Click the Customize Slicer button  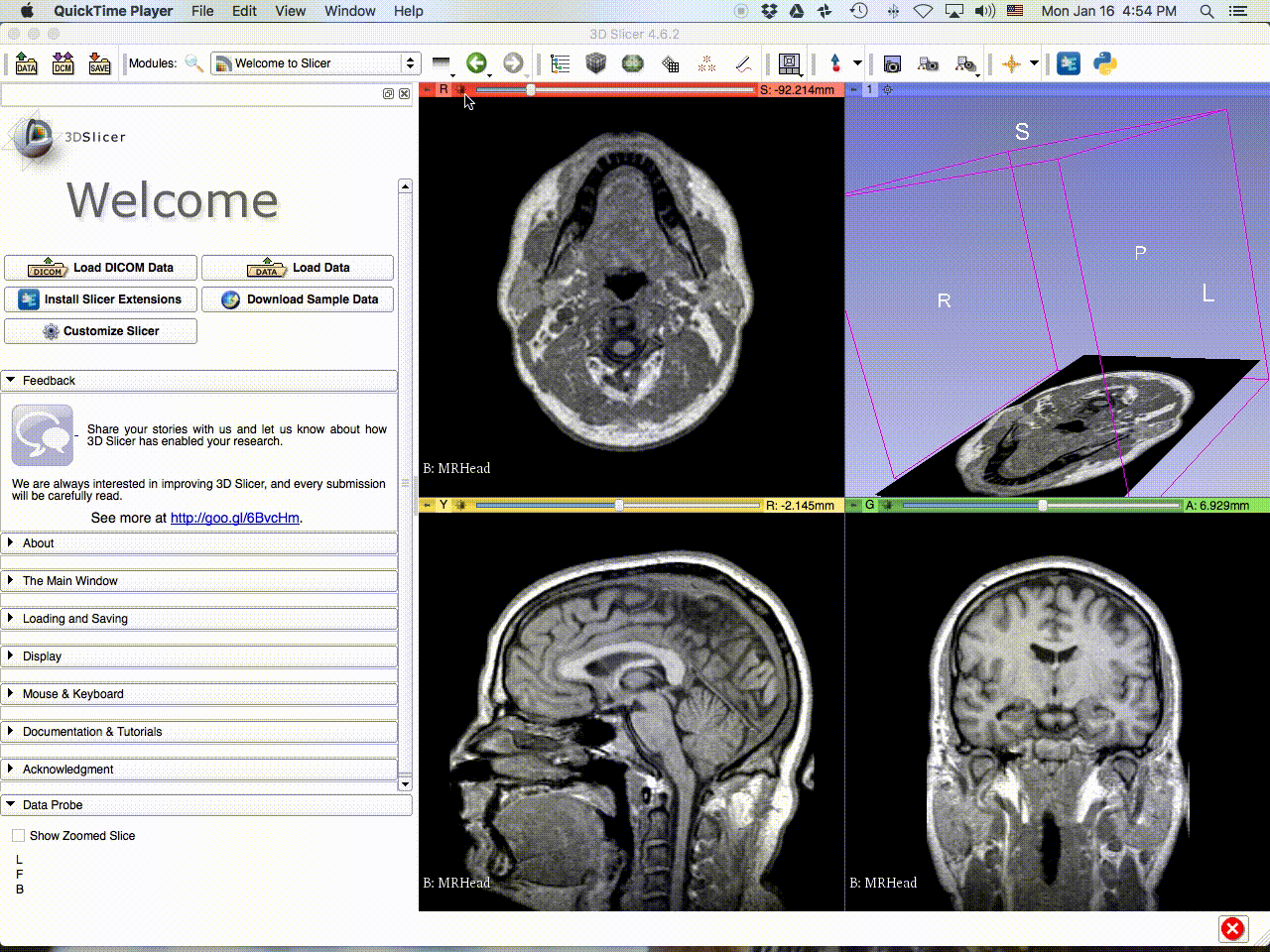pyautogui.click(x=100, y=331)
